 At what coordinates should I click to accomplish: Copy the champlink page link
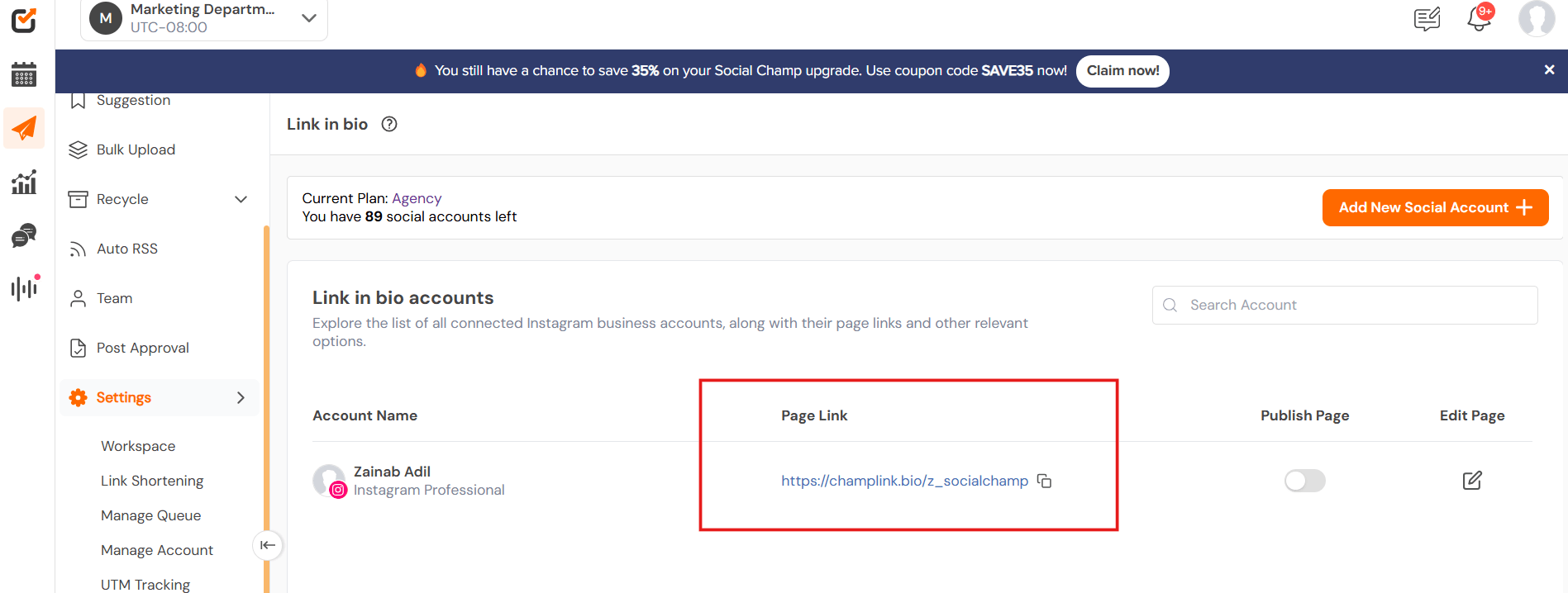1045,481
